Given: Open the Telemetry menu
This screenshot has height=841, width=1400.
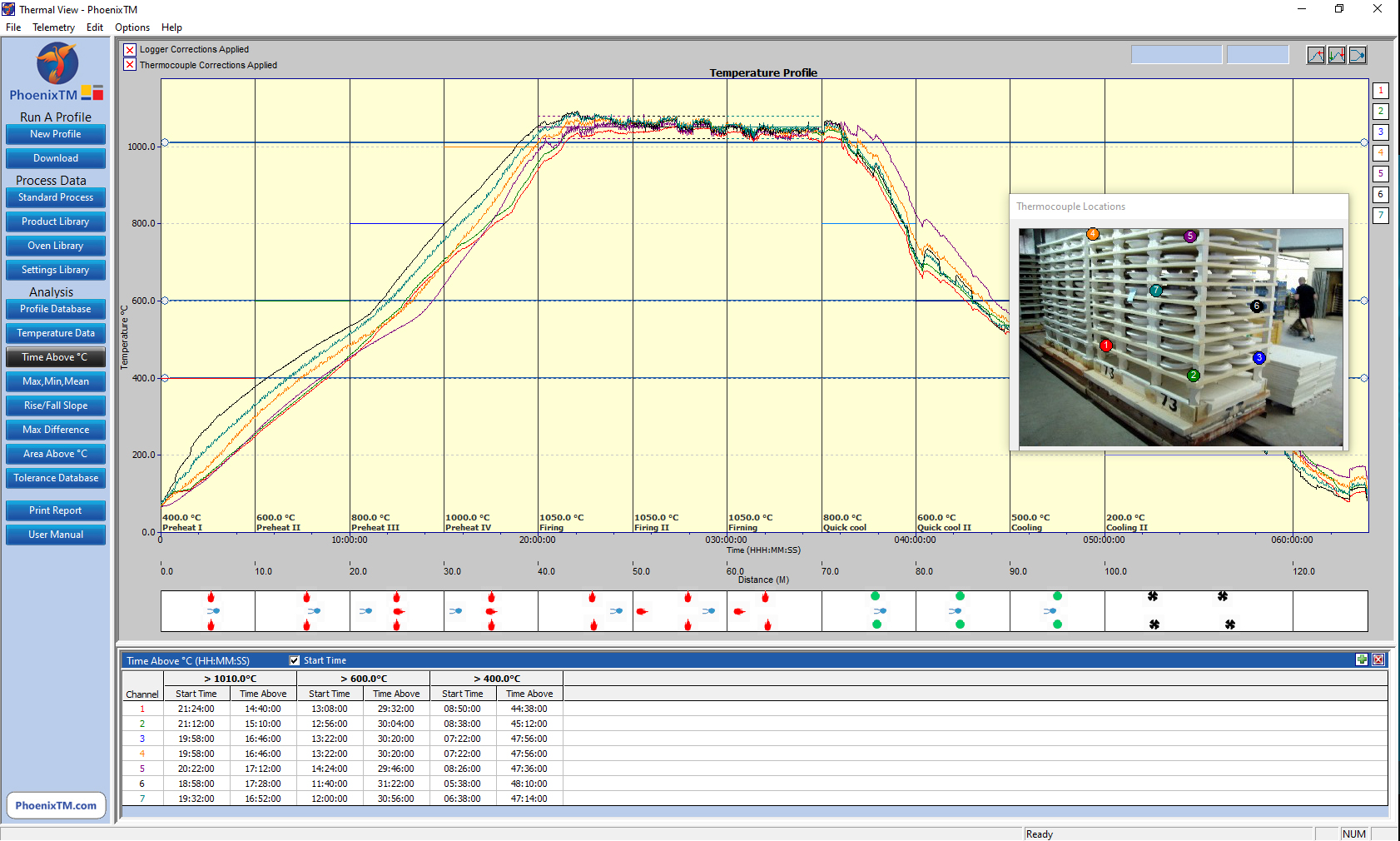Looking at the screenshot, I should pos(53,27).
